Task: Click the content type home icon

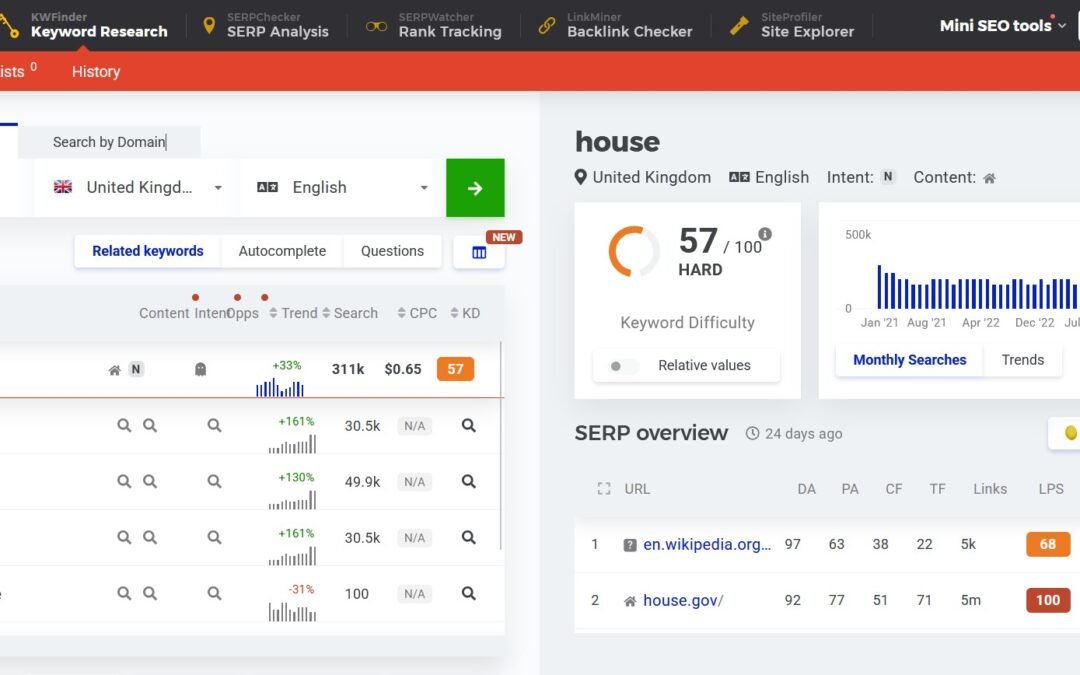Action: [x=988, y=177]
